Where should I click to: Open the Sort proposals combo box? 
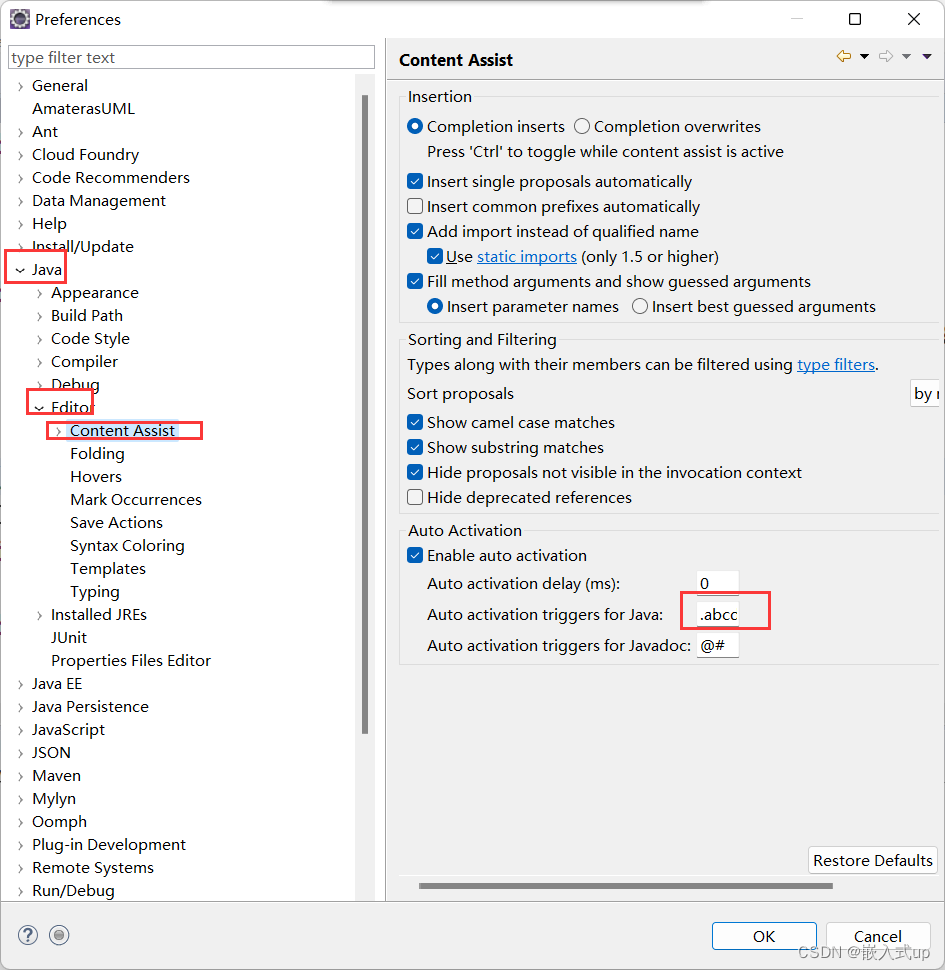(925, 394)
